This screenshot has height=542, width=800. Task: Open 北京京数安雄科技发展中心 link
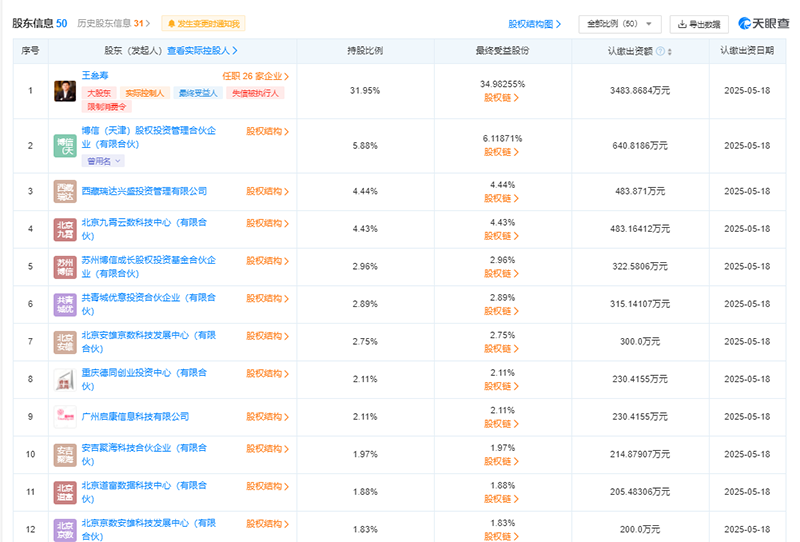click(148, 530)
